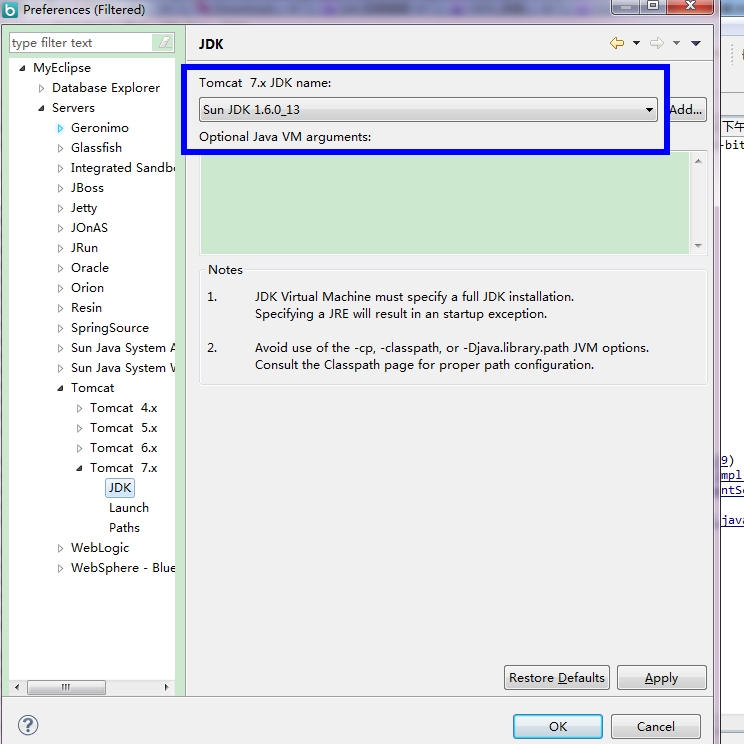Collapse the Tomcat 7.x node

coord(79,468)
